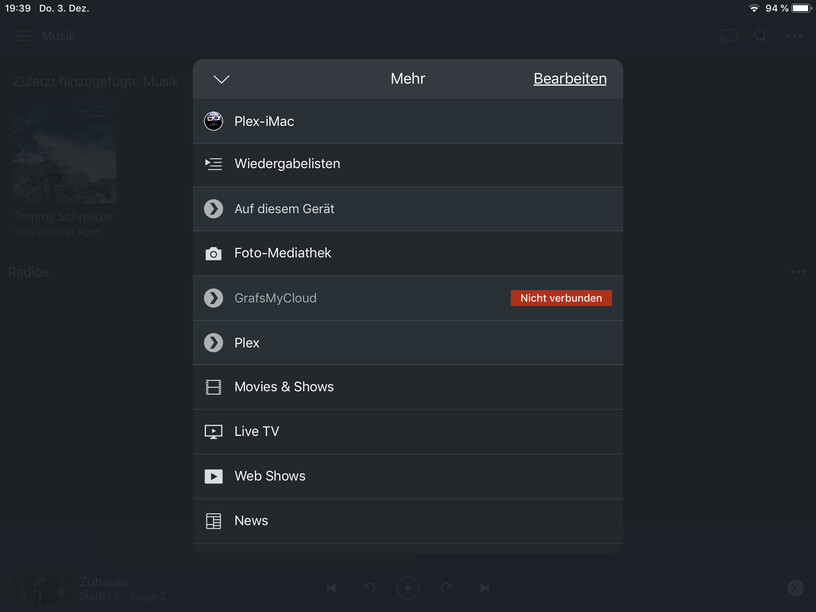Click the Movies & Shows film icon

point(213,387)
